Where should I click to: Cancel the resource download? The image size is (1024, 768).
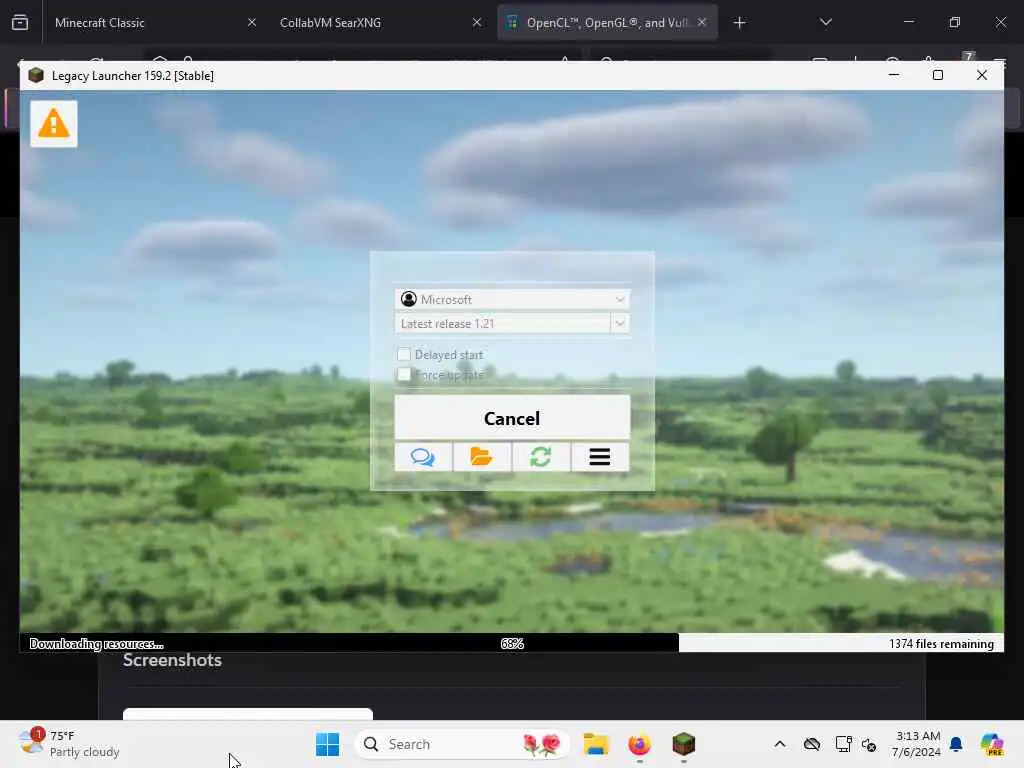coord(512,417)
